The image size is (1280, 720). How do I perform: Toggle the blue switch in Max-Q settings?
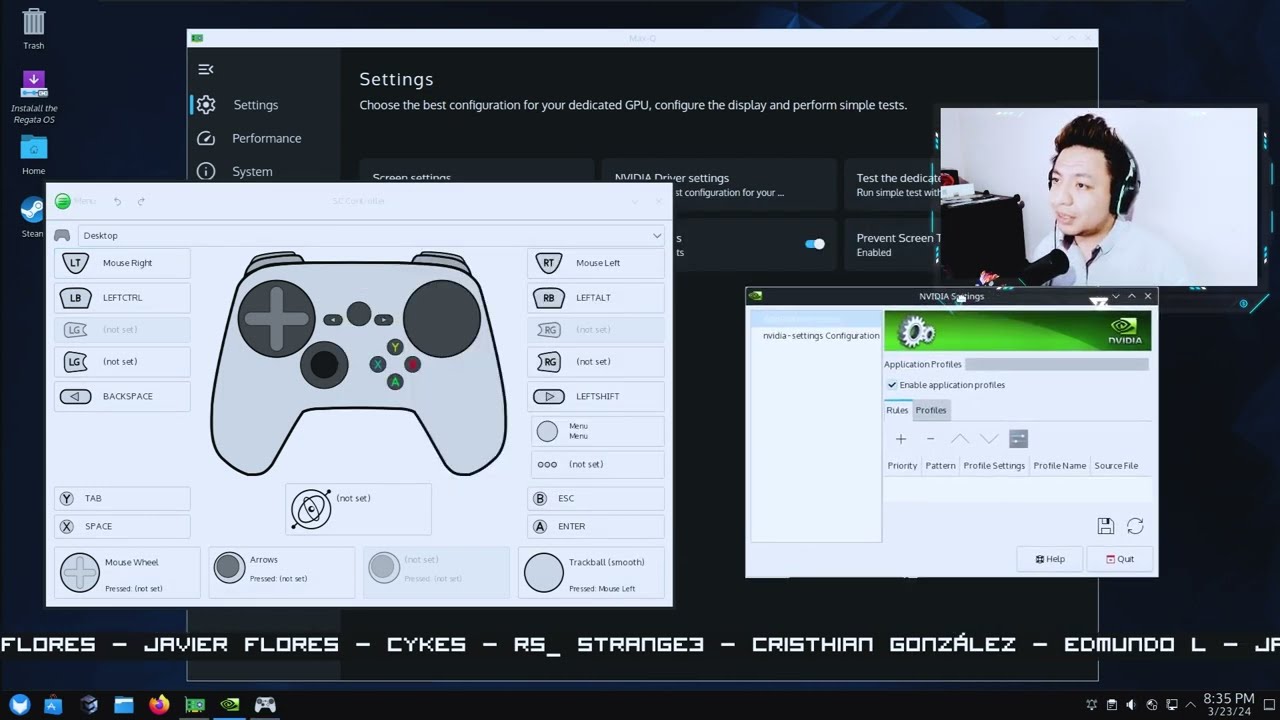[815, 244]
